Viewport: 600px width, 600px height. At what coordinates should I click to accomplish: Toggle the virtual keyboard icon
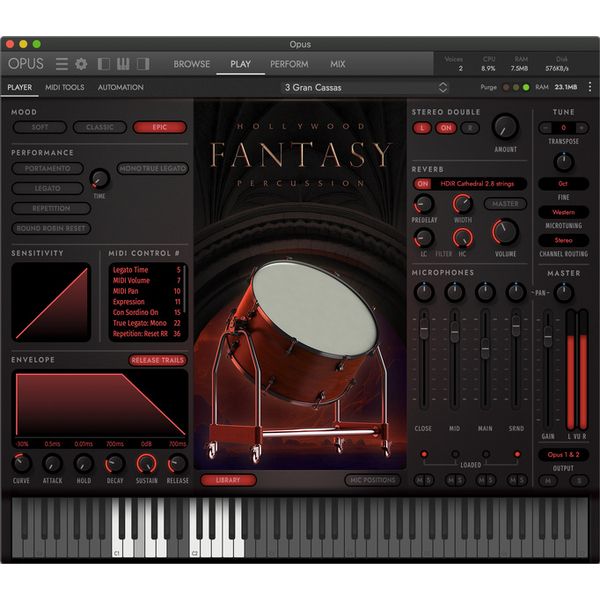click(x=123, y=64)
